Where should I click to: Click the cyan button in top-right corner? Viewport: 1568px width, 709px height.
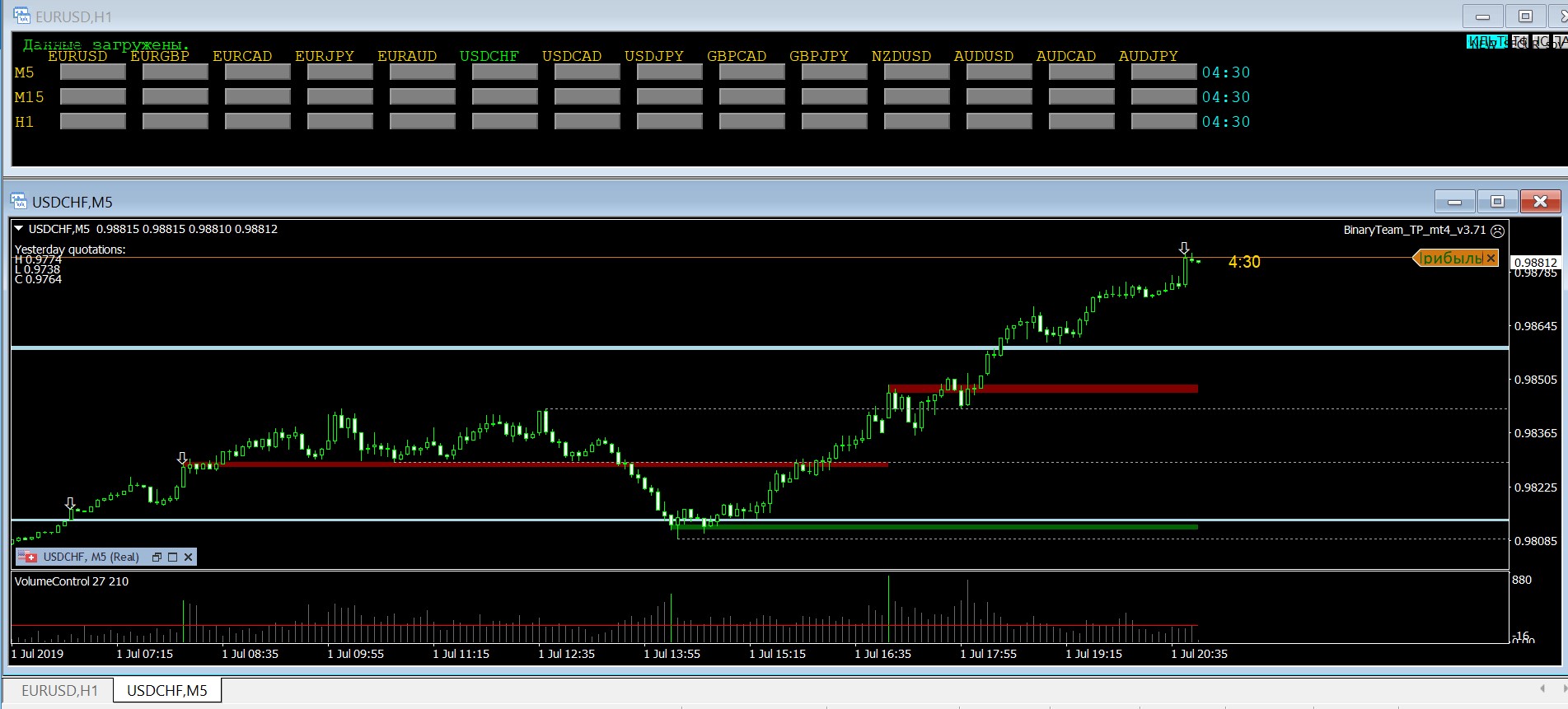click(x=1483, y=42)
